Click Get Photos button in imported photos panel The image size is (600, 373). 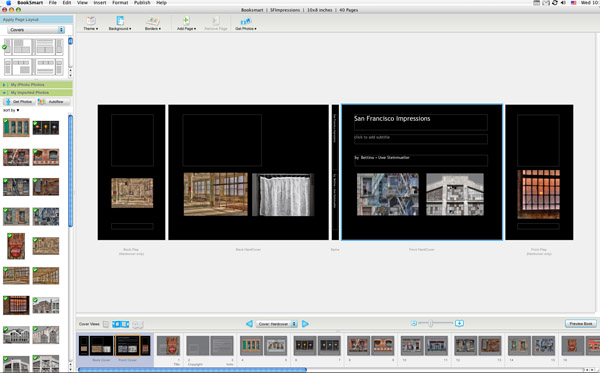[19, 102]
